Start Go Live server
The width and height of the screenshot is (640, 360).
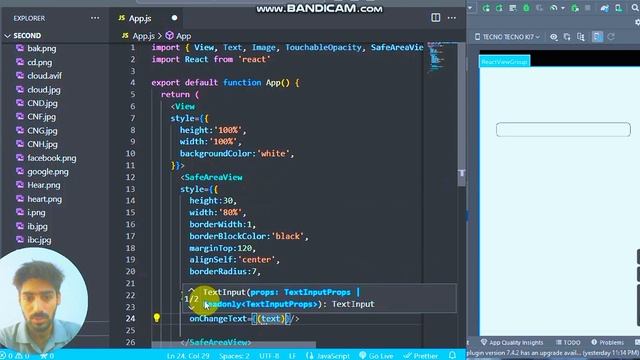pyautogui.click(x=376, y=356)
